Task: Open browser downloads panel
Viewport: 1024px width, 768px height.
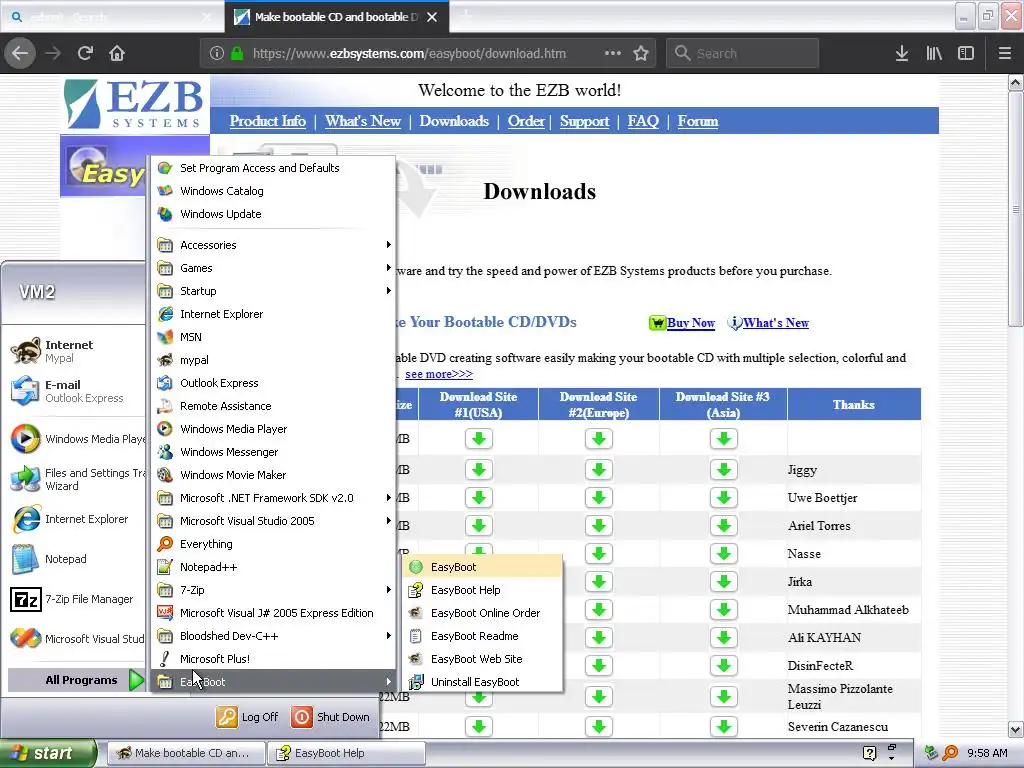Action: (902, 53)
